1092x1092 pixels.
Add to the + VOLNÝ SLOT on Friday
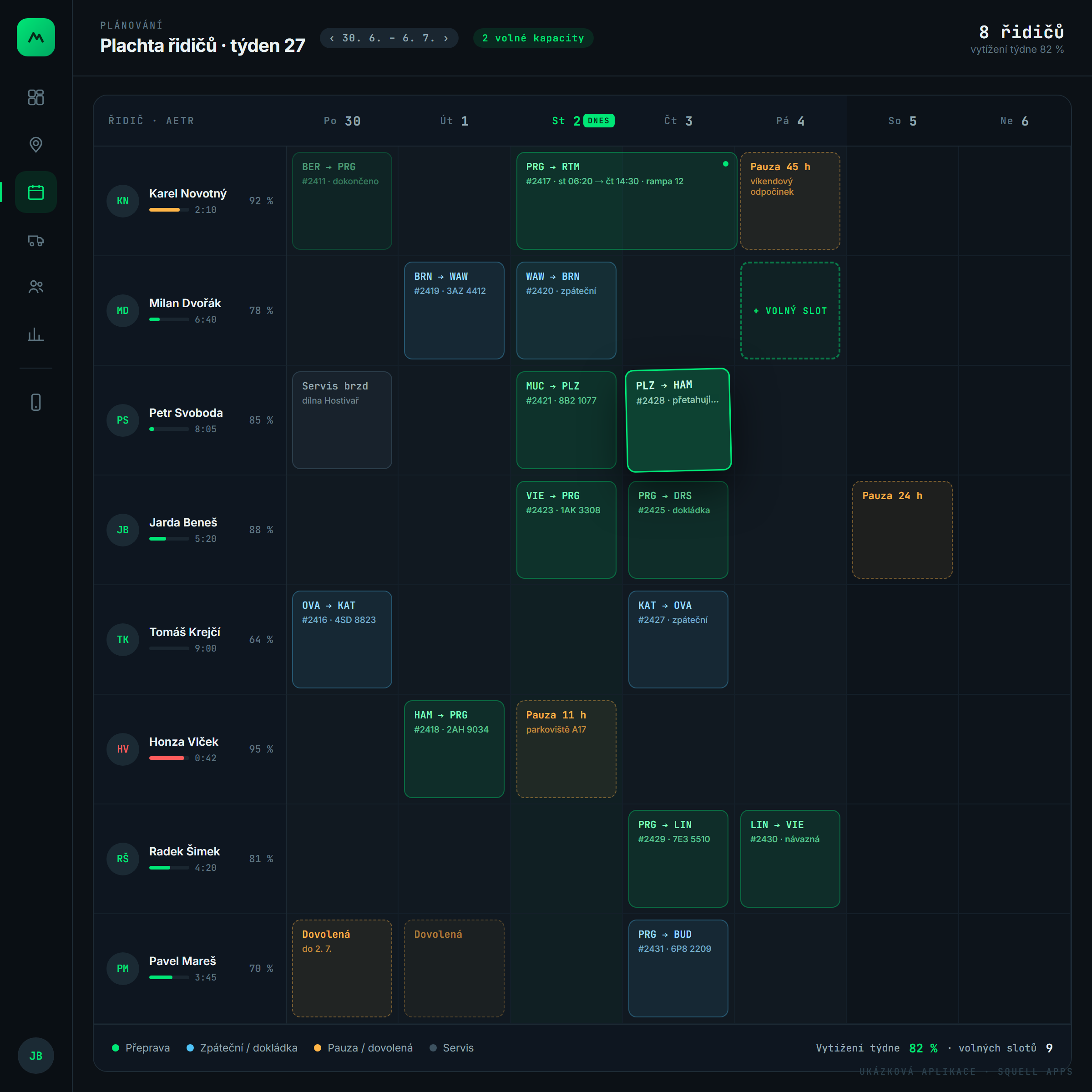point(790,310)
